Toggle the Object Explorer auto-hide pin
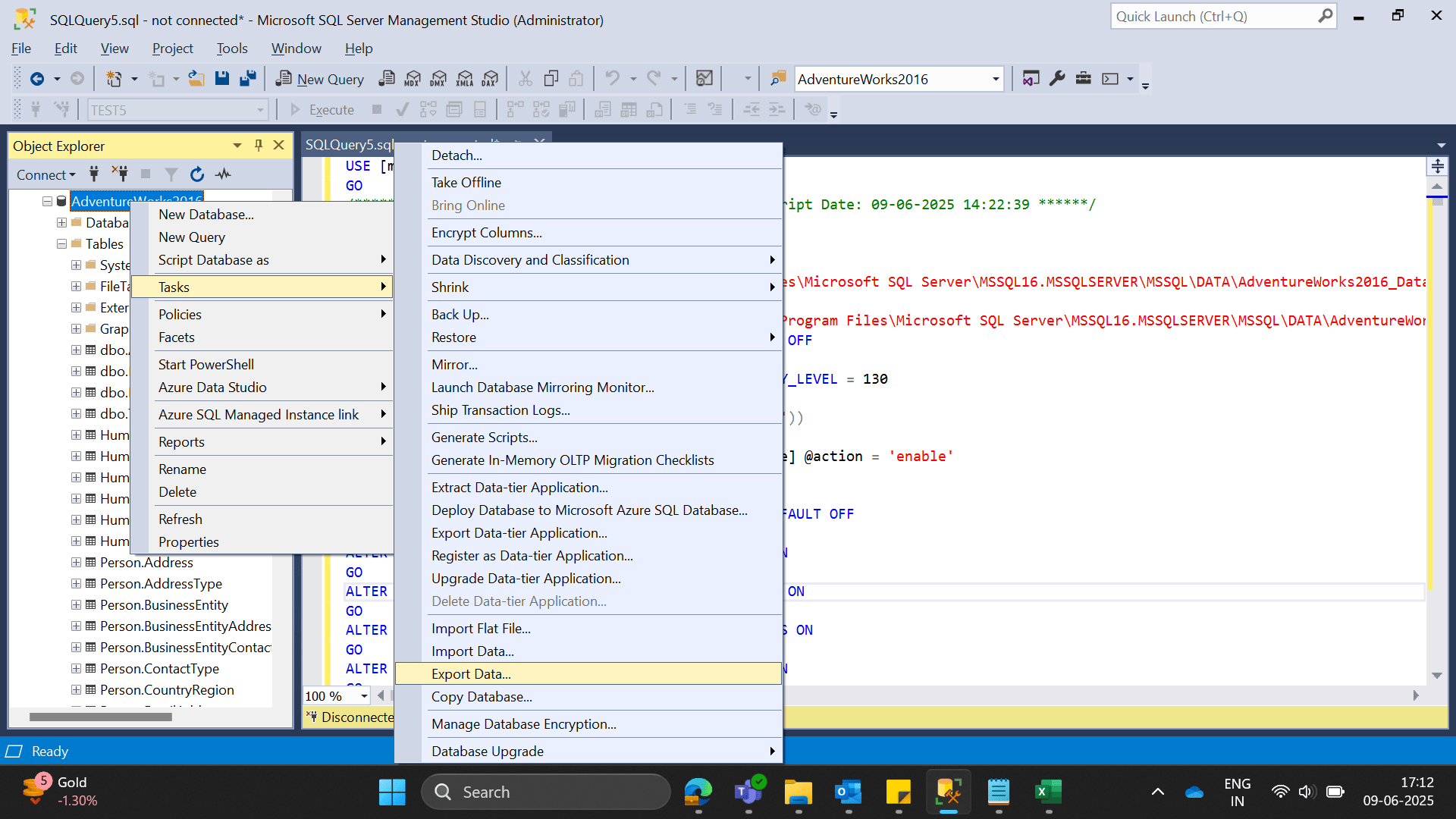 259,146
